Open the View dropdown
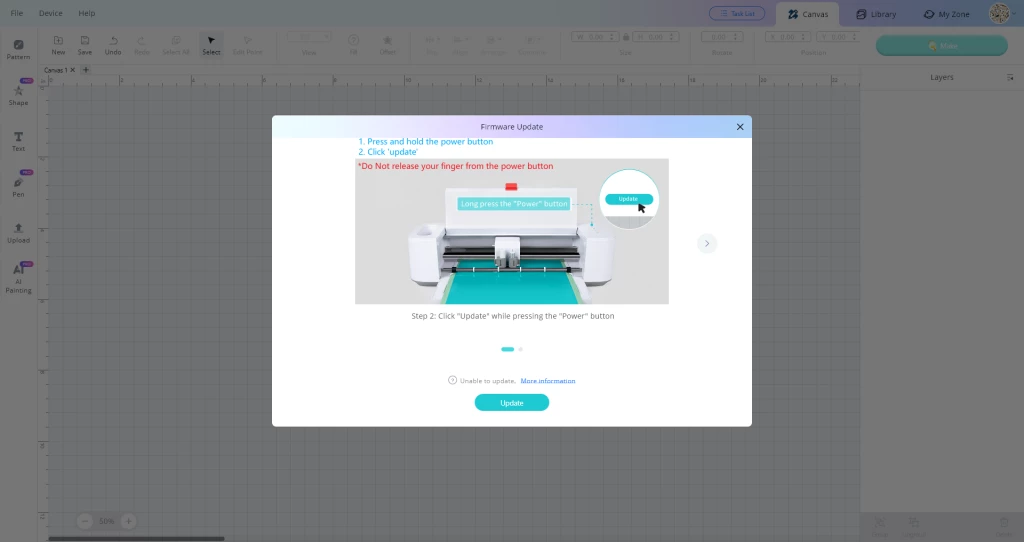1024x542 pixels. tap(309, 37)
